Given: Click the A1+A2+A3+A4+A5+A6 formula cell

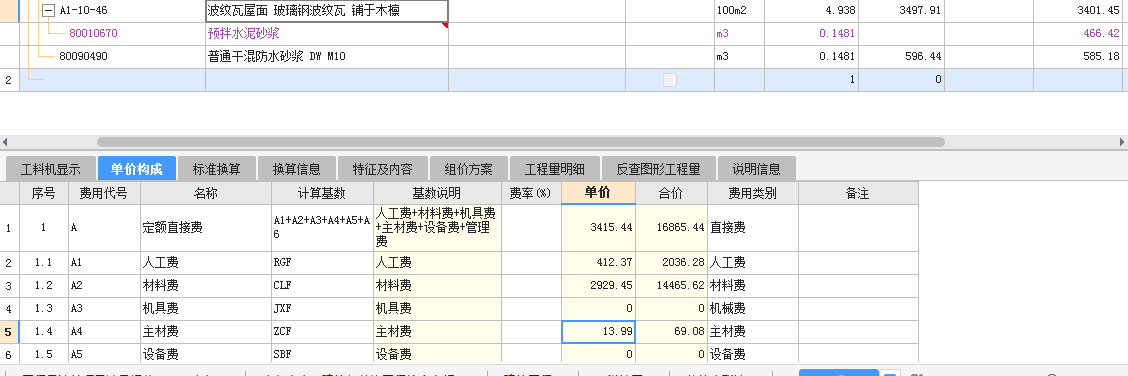Looking at the screenshot, I should tap(322, 228).
